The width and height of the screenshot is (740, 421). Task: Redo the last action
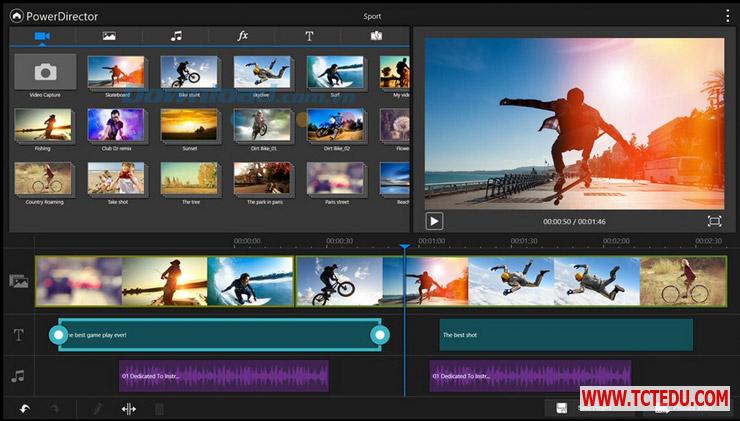coord(55,409)
